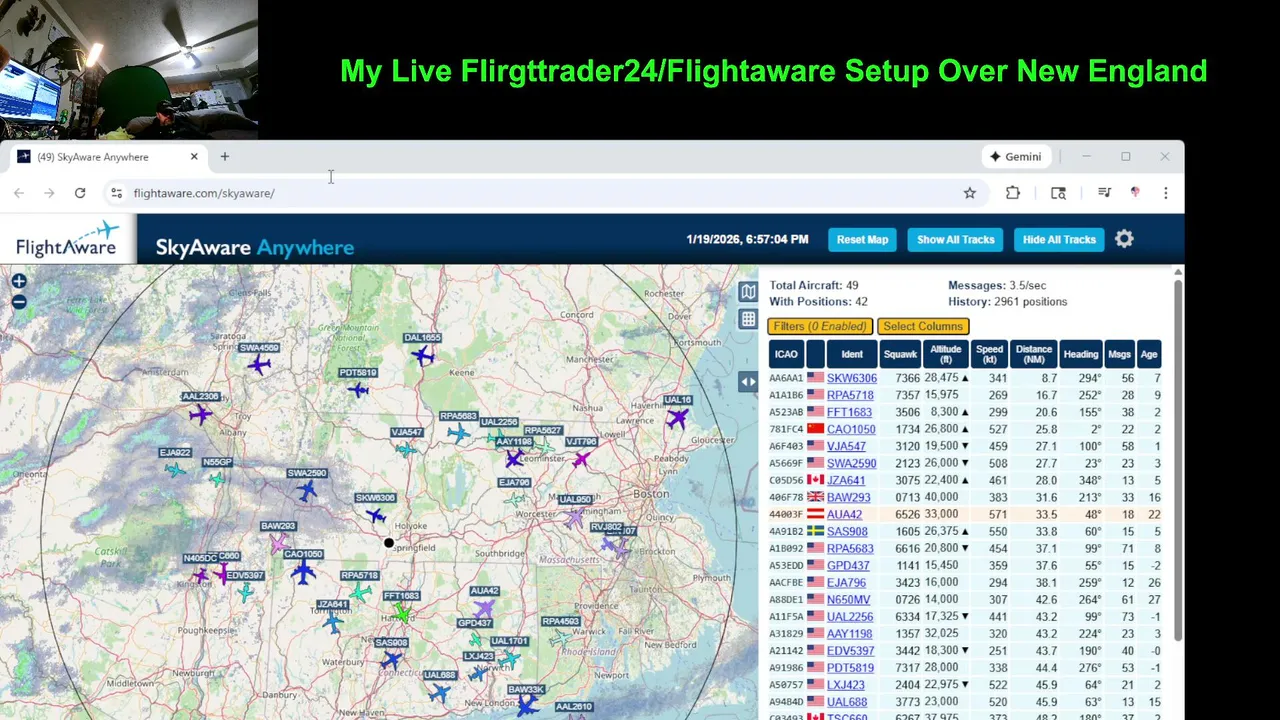
Task: Select the BAW33K aircraft on the map
Action: [x=527, y=705]
